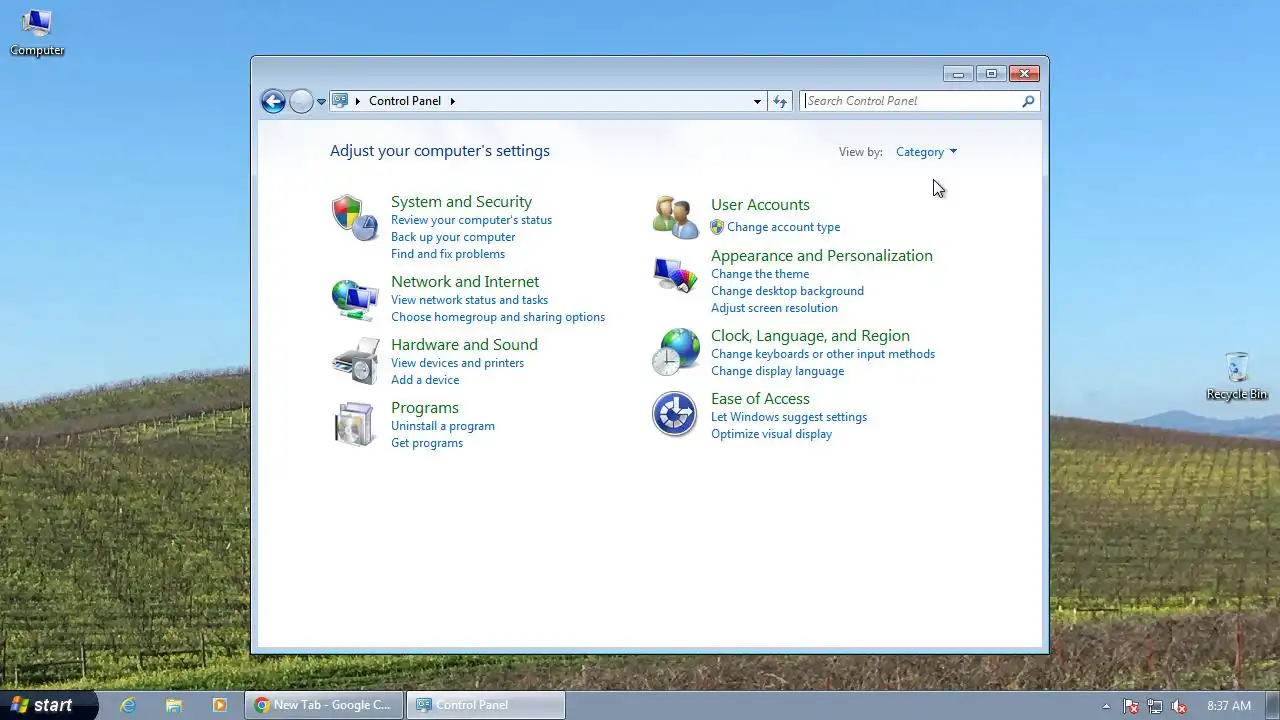This screenshot has height=720, width=1280.
Task: Open Programs heading
Action: [x=425, y=408]
